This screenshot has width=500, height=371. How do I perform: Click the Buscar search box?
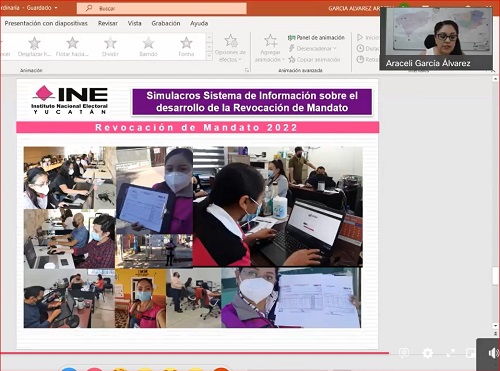[162, 8]
